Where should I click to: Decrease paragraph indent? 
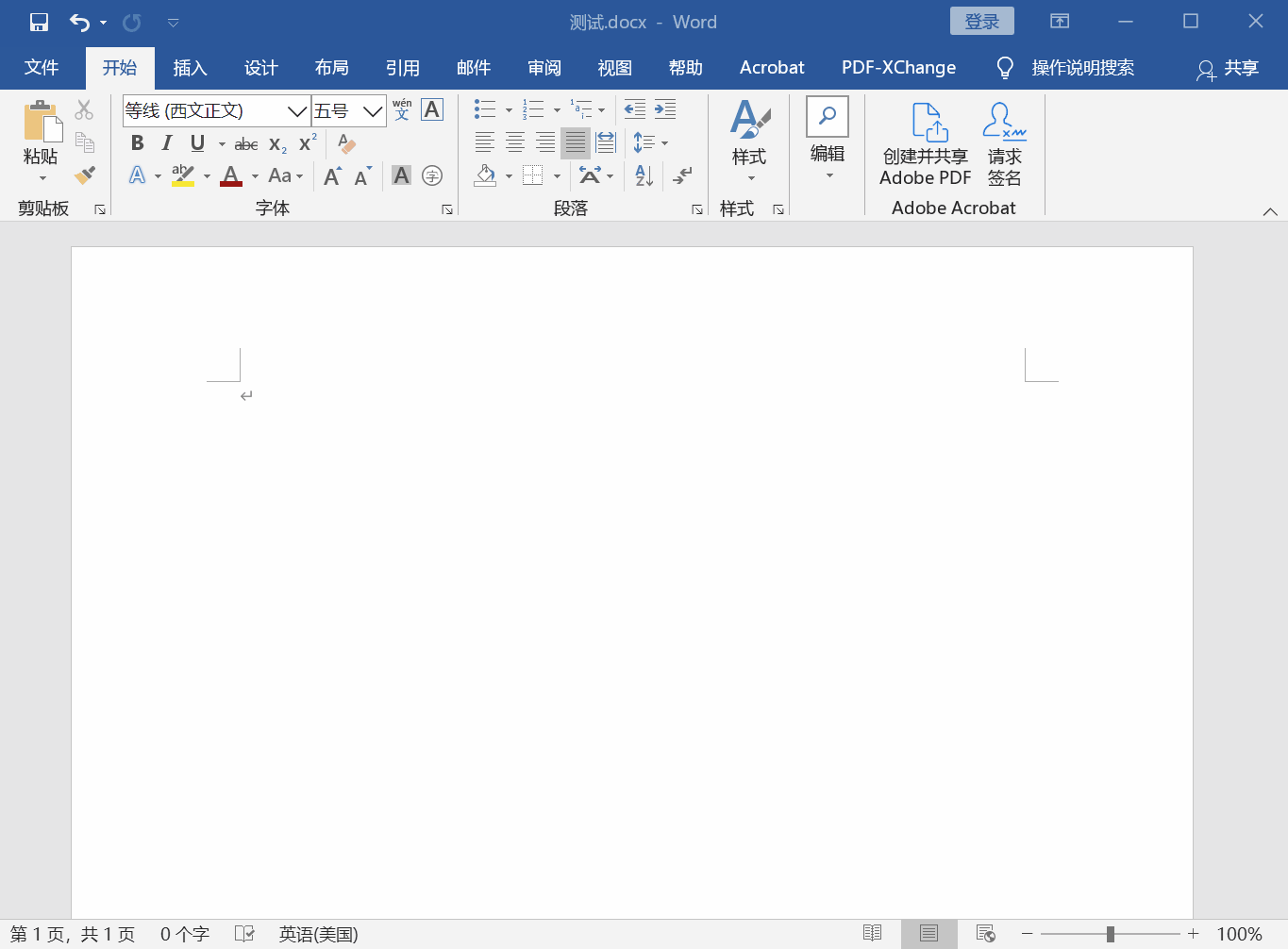[635, 109]
